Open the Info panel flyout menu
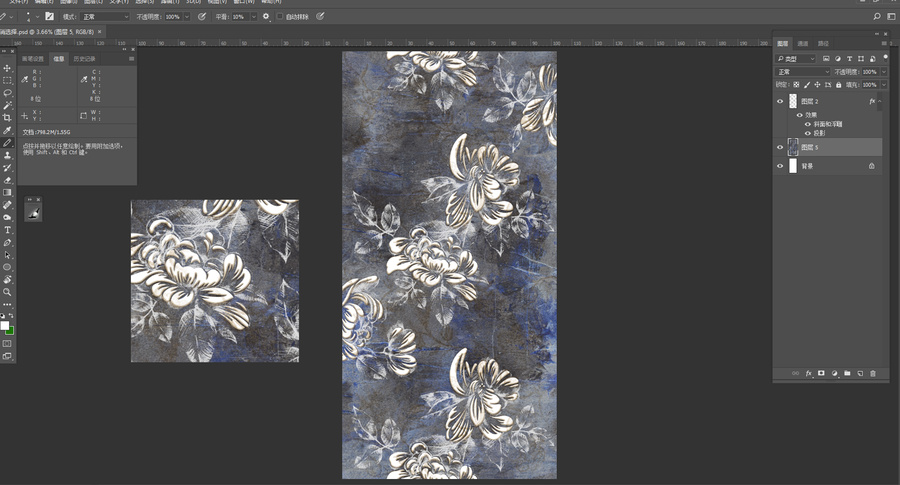The width and height of the screenshot is (900, 485). click(131, 59)
